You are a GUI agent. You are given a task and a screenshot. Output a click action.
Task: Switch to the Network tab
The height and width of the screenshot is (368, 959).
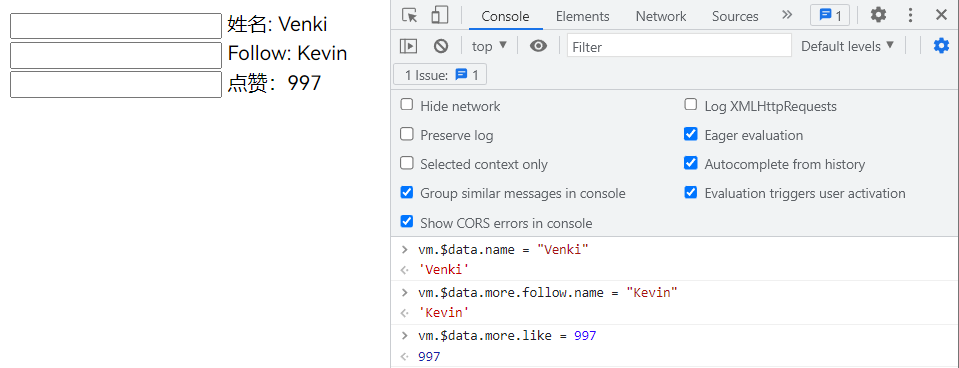point(661,17)
